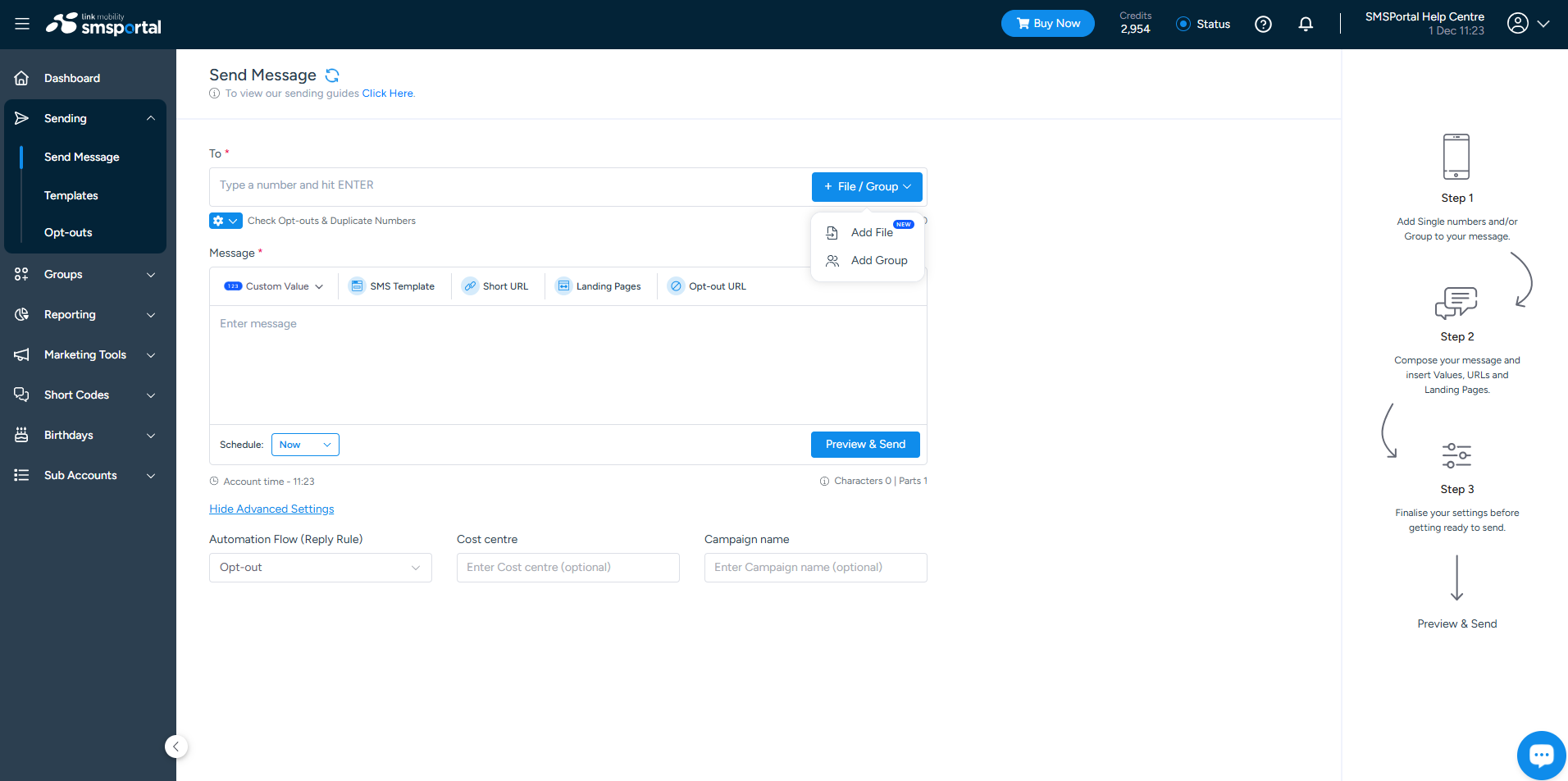The width and height of the screenshot is (1568, 781).
Task: Focus the message text area
Action: (x=568, y=365)
